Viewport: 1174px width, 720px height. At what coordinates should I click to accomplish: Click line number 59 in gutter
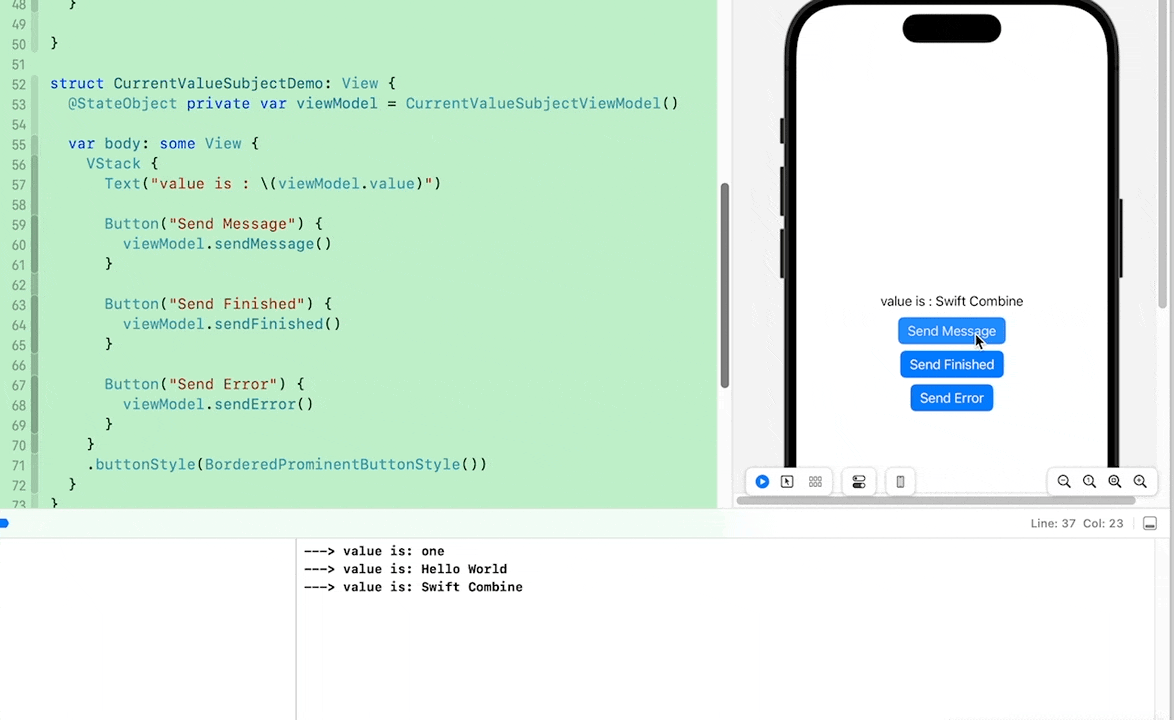[x=19, y=225]
